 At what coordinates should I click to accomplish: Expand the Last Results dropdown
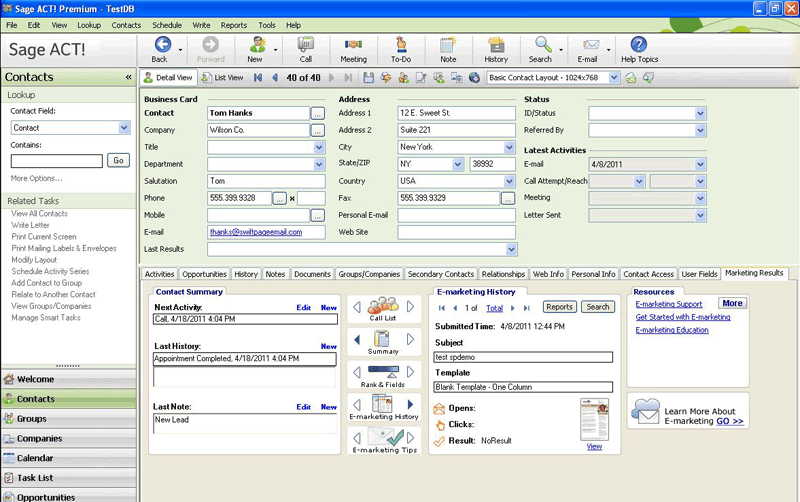tap(511, 249)
